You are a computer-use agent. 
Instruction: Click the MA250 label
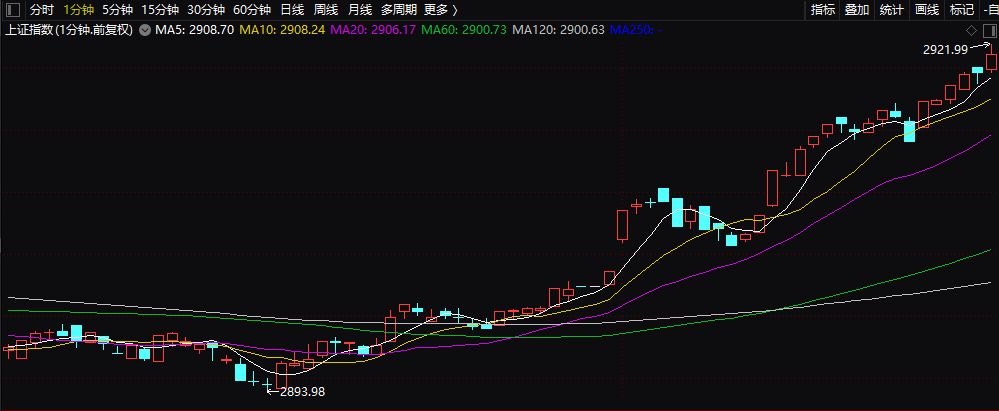(636, 29)
